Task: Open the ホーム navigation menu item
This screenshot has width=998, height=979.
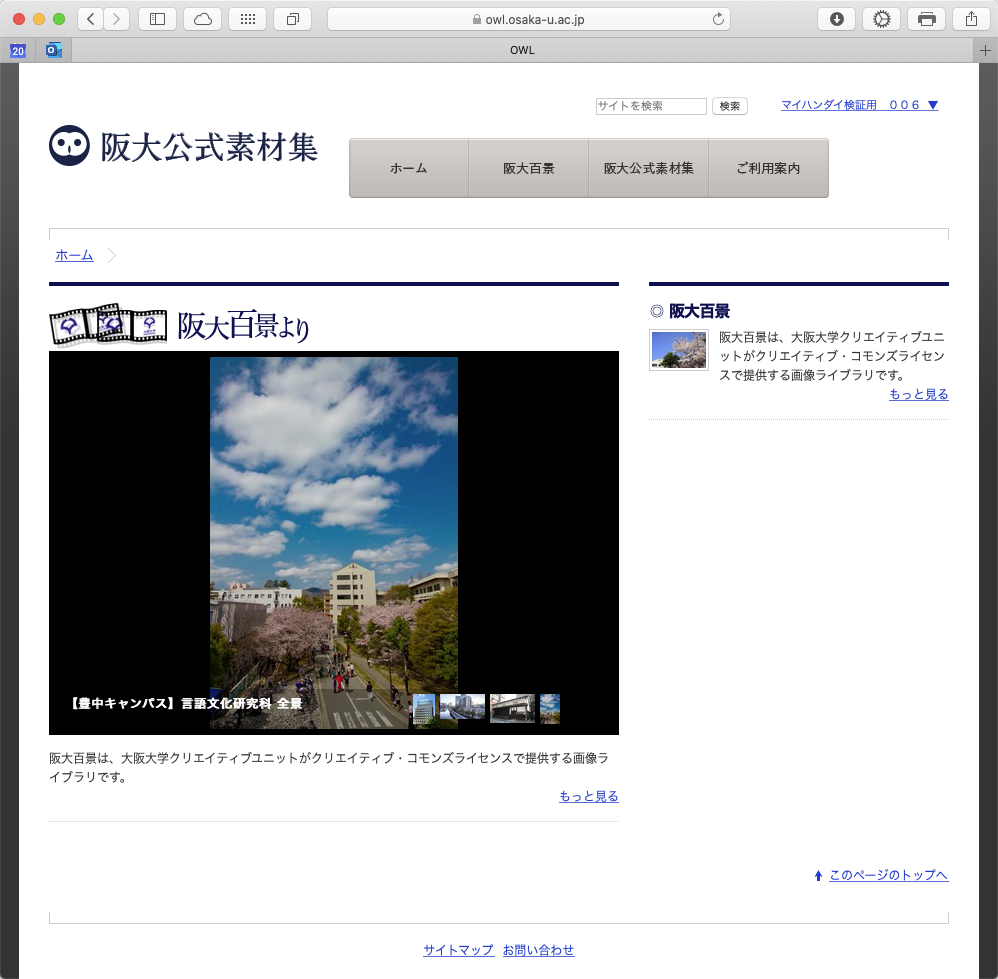Action: point(409,168)
